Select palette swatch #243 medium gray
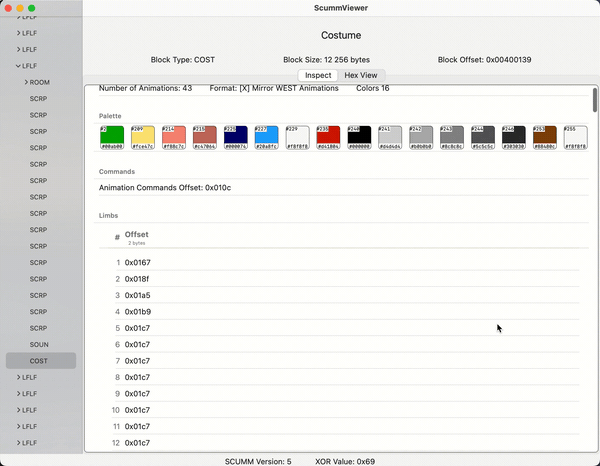 (452, 137)
